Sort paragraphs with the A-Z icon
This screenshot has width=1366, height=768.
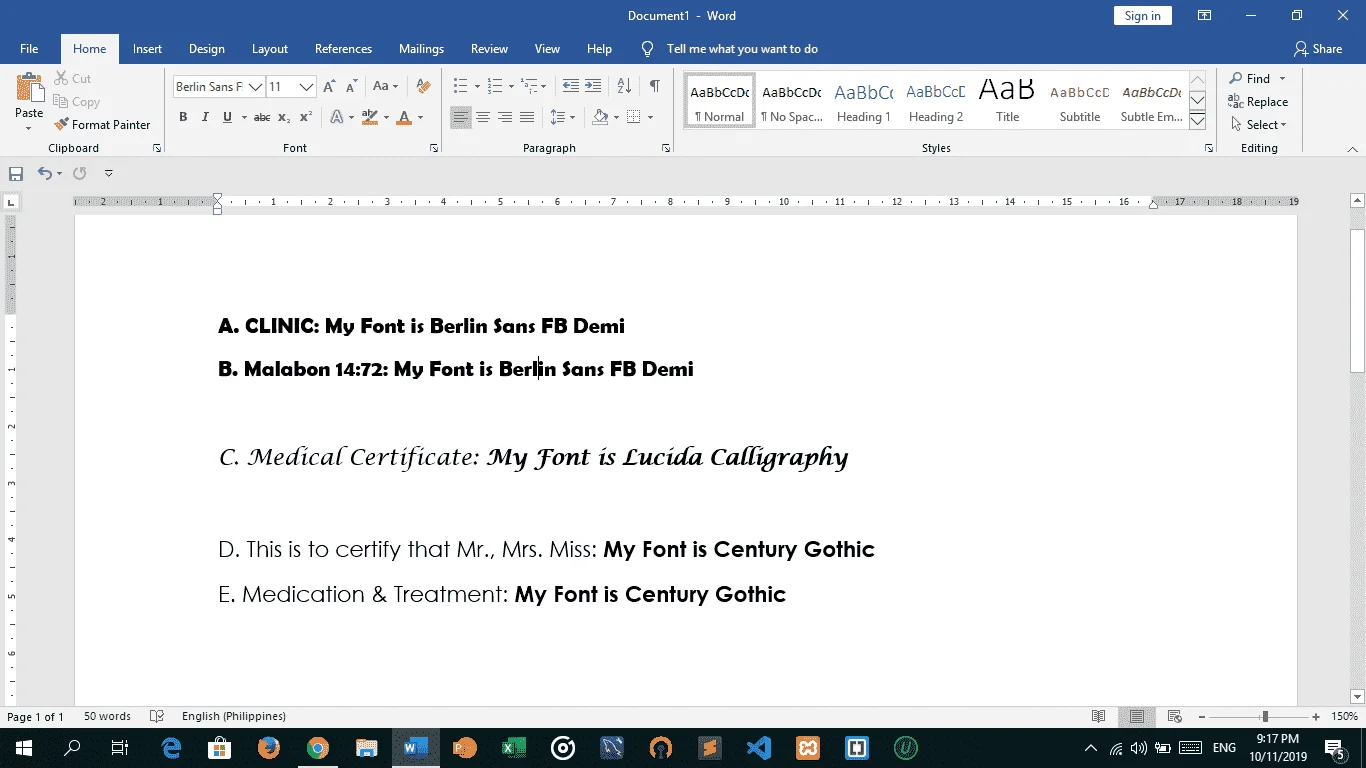[624, 86]
